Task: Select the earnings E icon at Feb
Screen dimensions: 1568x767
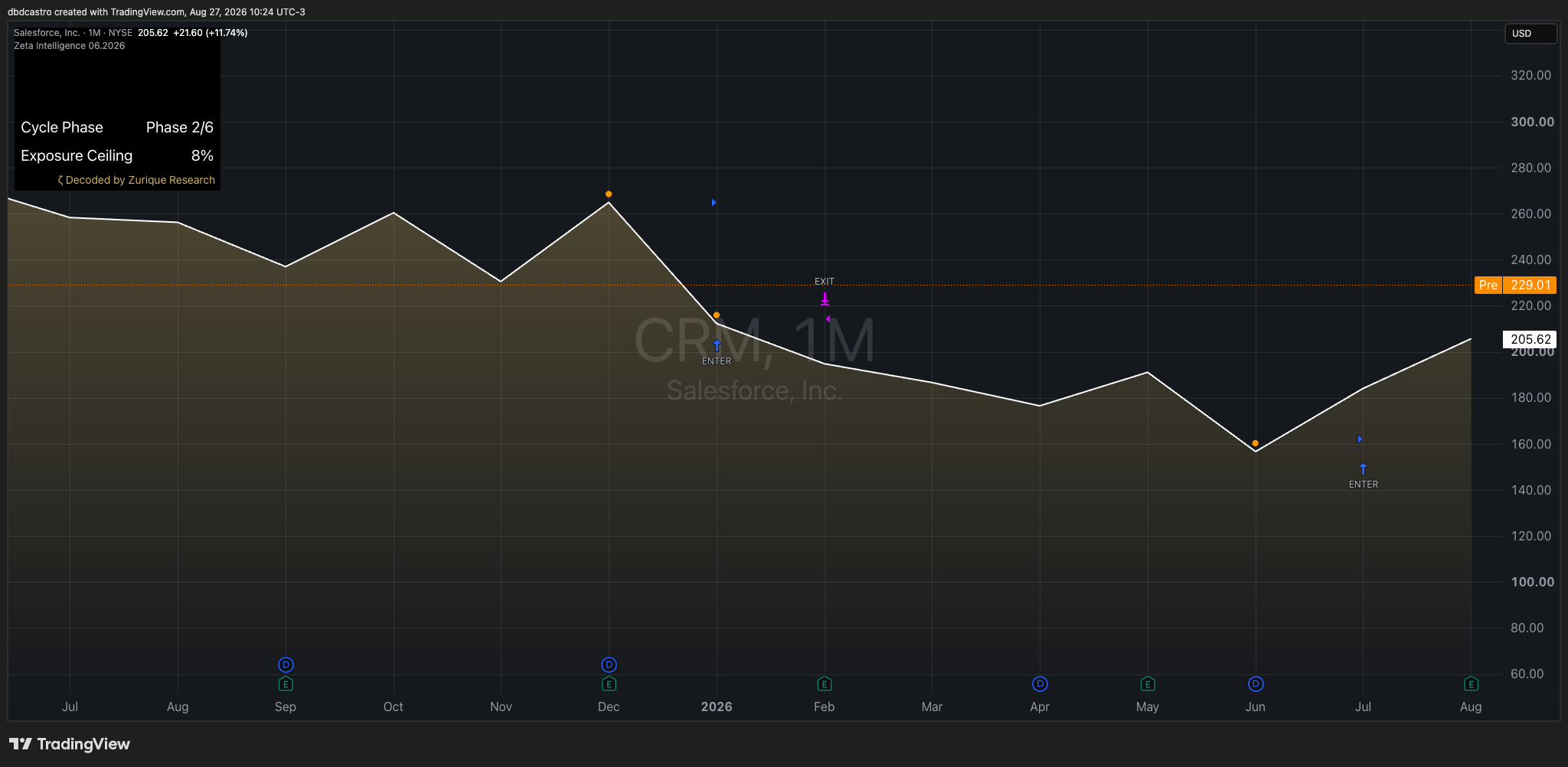Action: 825,684
